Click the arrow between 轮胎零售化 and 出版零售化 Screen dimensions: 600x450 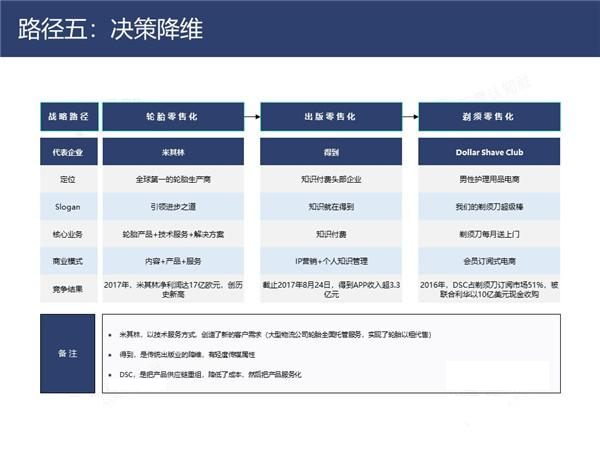pos(253,117)
